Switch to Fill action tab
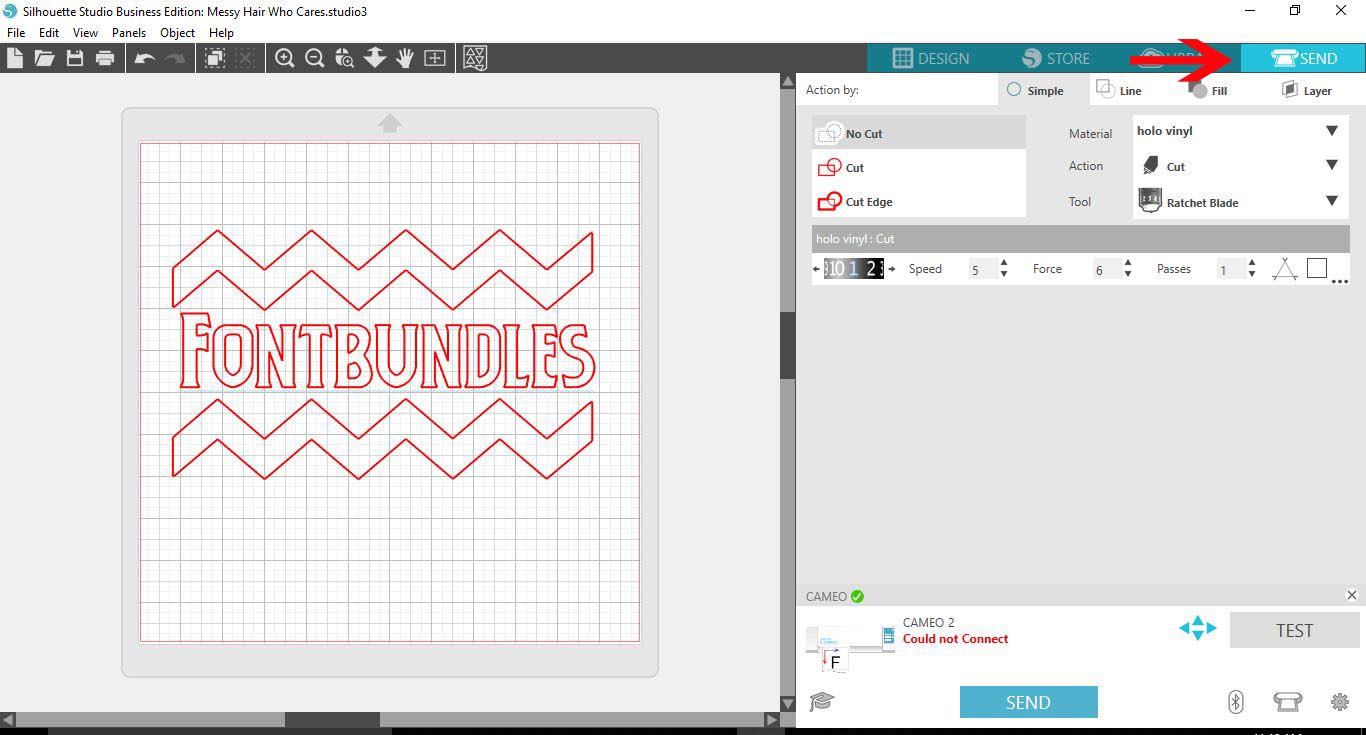 coord(1208,90)
